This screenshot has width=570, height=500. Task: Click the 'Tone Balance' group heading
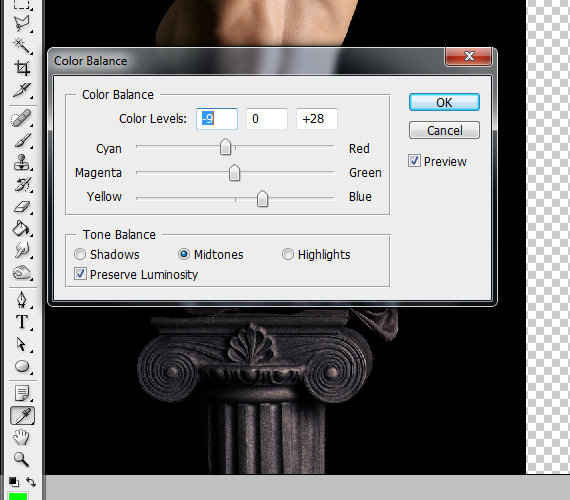point(119,235)
